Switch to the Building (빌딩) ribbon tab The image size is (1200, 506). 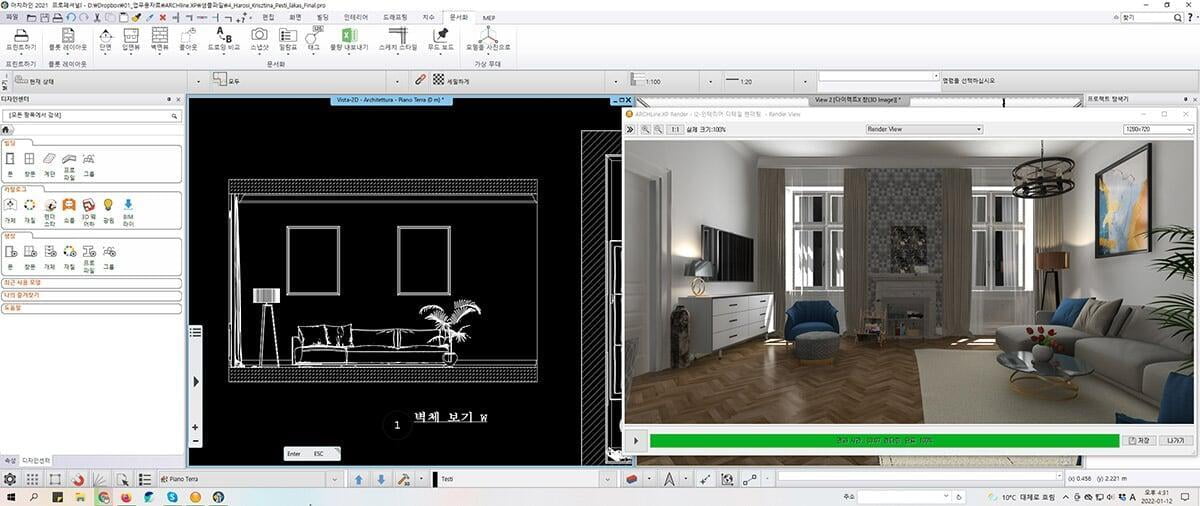coord(322,18)
